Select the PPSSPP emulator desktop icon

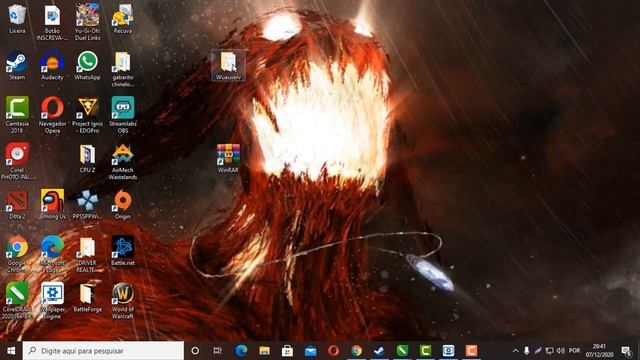pyautogui.click(x=87, y=205)
